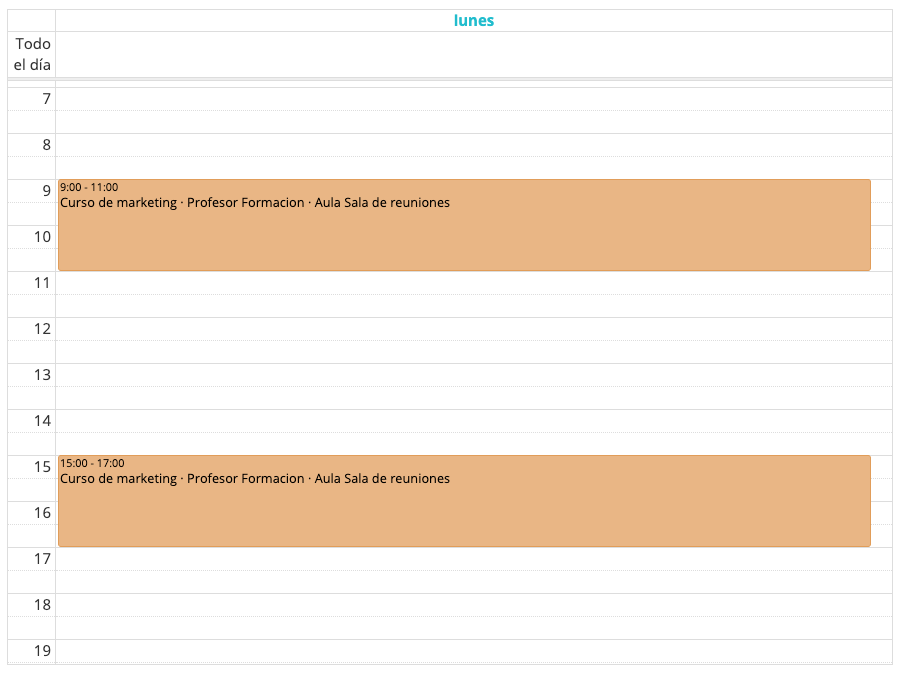Click the 18 hour label
899x674 pixels.
point(42,605)
